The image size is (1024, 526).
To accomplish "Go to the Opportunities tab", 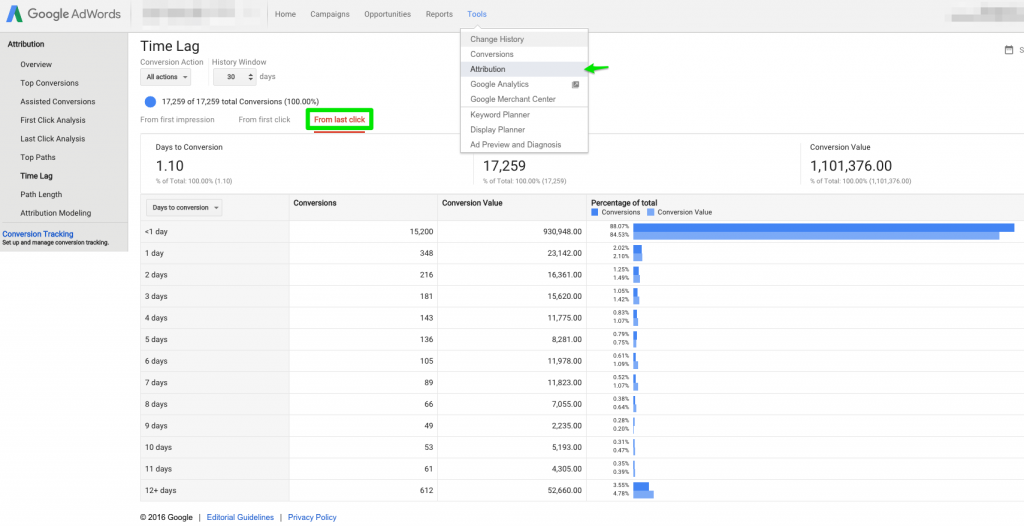I will 388,14.
